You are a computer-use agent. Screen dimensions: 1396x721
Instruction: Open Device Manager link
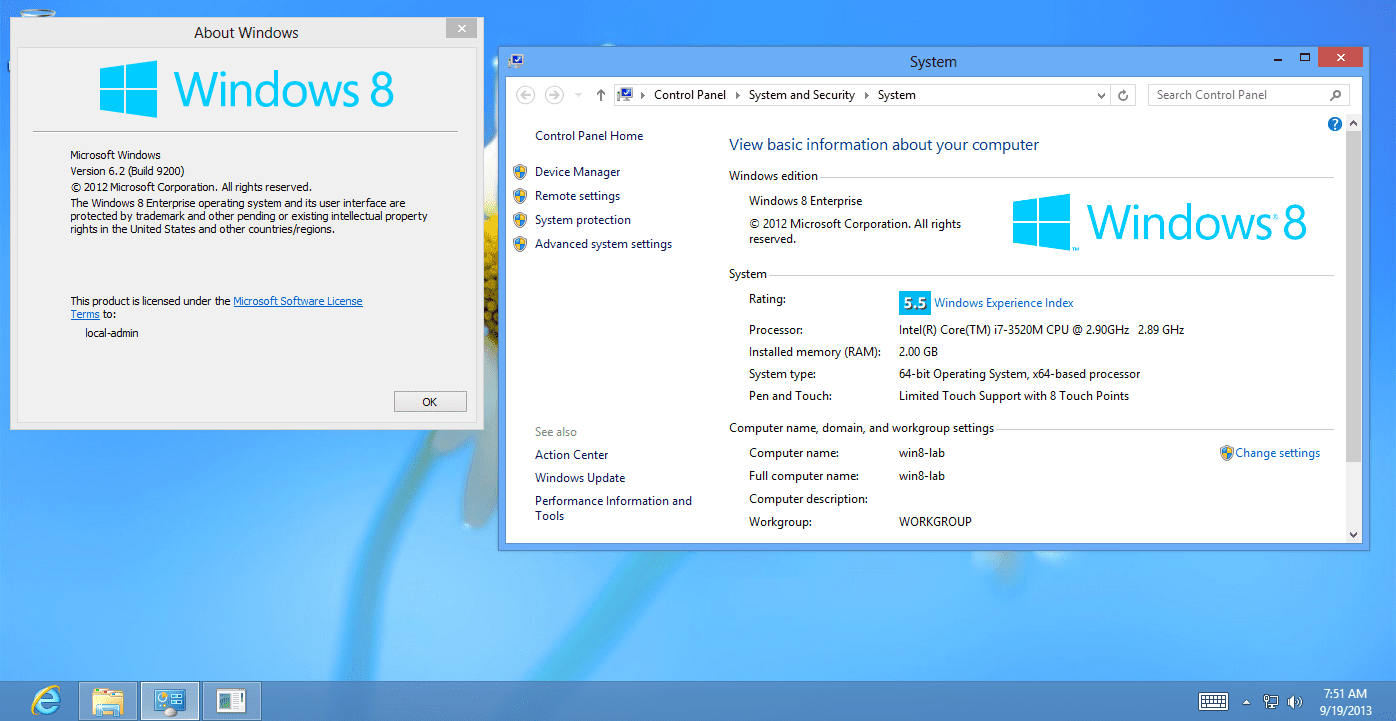577,172
